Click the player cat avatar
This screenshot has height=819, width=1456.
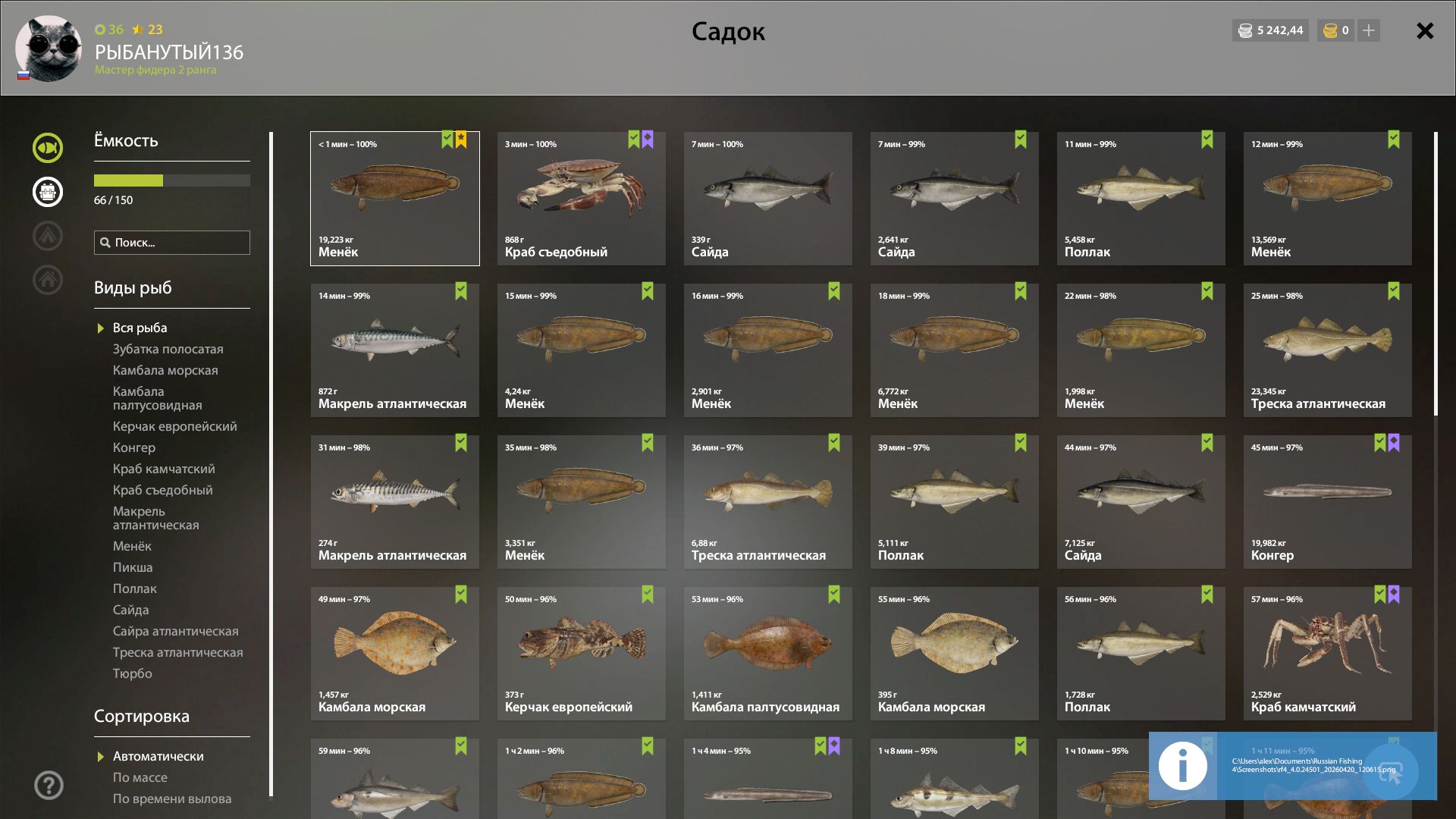pos(49,49)
